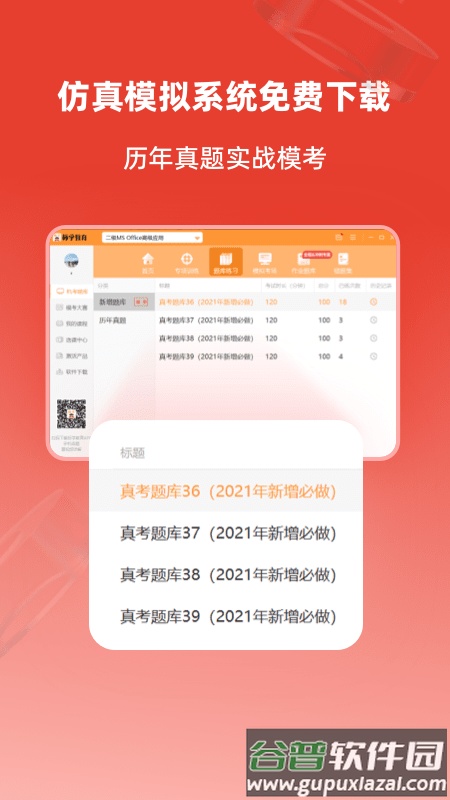Open history clock for 真考题库37 row
450x800 pixels.
pos(373,320)
